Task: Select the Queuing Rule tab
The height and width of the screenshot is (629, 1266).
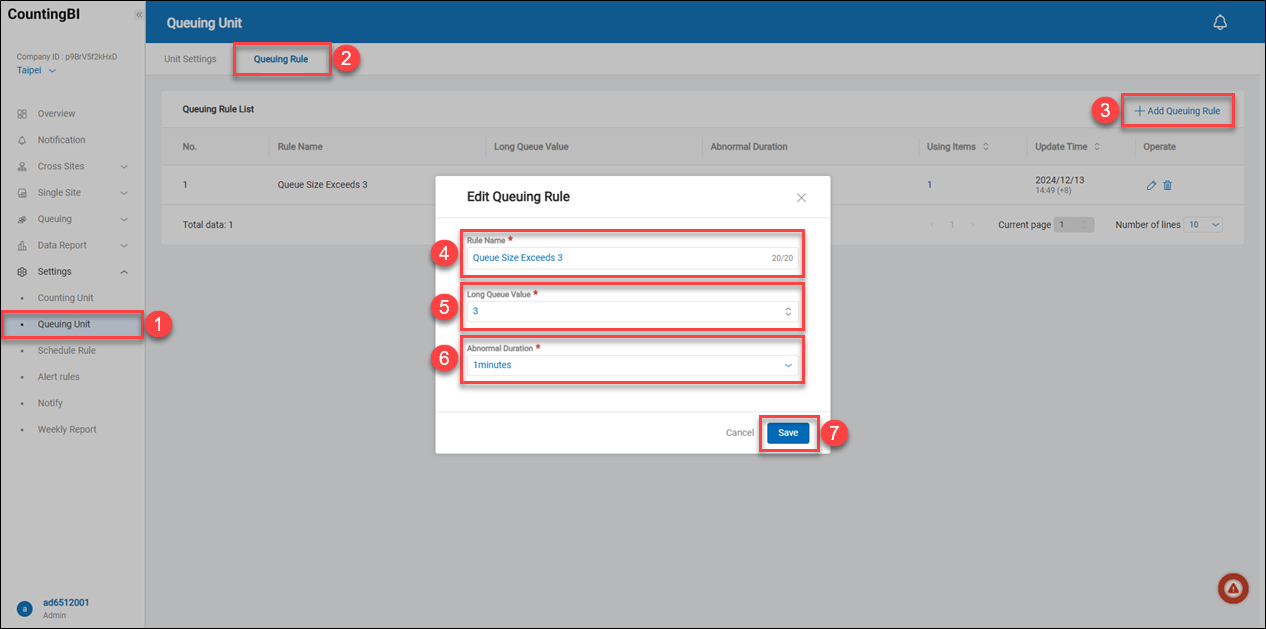Action: tap(281, 59)
